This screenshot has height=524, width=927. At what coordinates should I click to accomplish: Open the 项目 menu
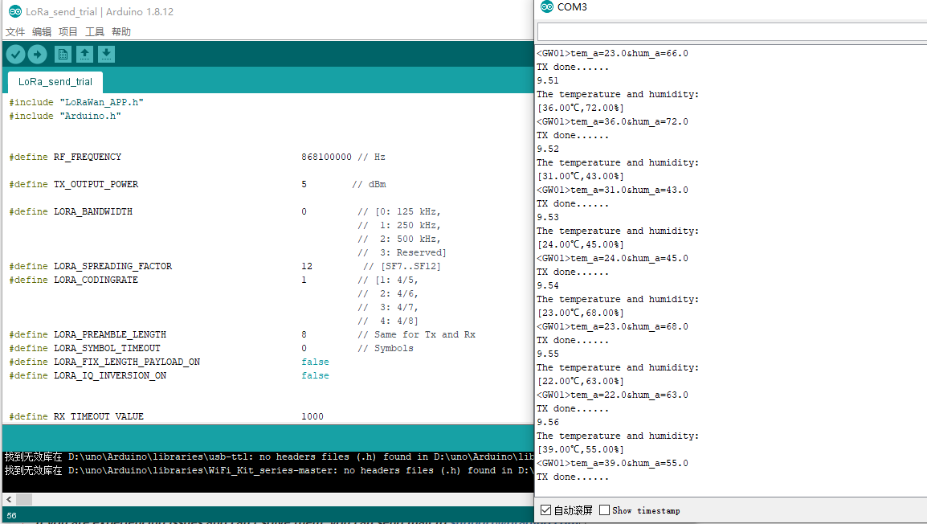pyautogui.click(x=68, y=31)
